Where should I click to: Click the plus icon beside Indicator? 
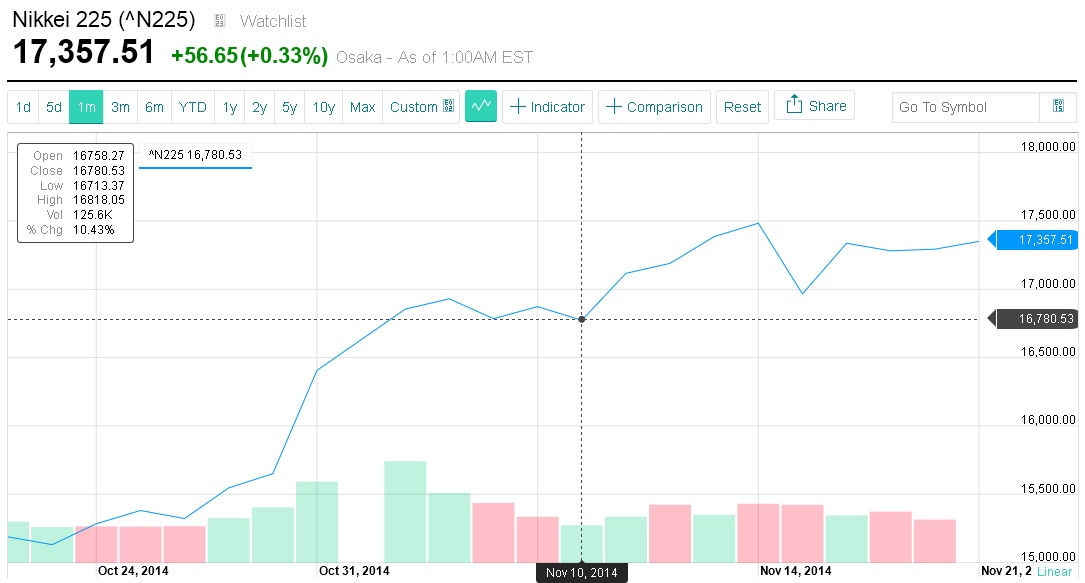tap(517, 107)
